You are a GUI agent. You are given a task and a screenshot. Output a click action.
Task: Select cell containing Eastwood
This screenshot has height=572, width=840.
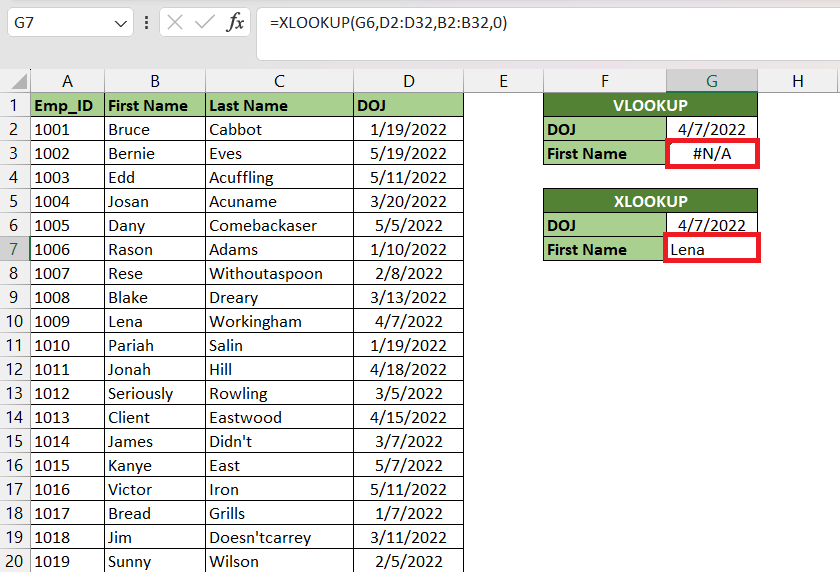279,417
